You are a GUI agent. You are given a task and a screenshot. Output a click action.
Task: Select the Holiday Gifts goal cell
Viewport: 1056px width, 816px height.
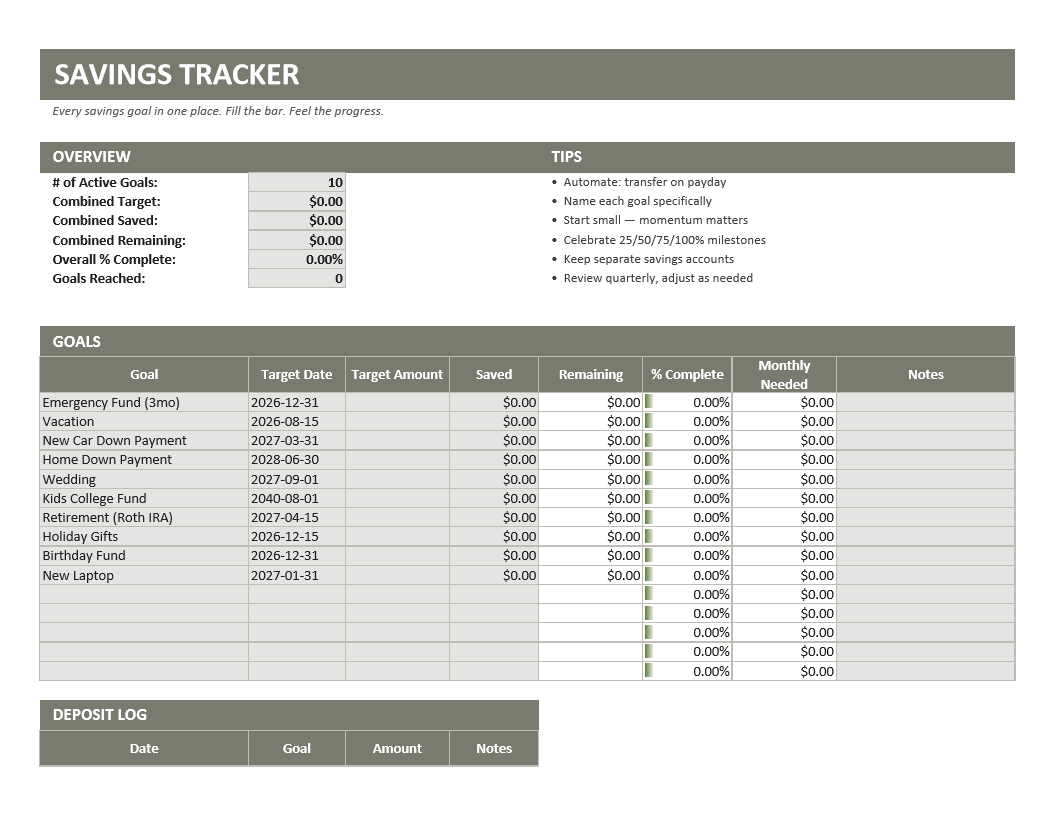coord(144,536)
